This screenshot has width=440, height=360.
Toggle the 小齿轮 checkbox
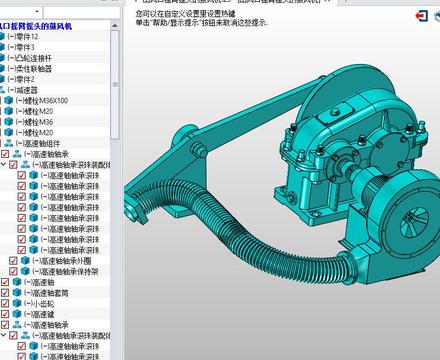pos(5,303)
